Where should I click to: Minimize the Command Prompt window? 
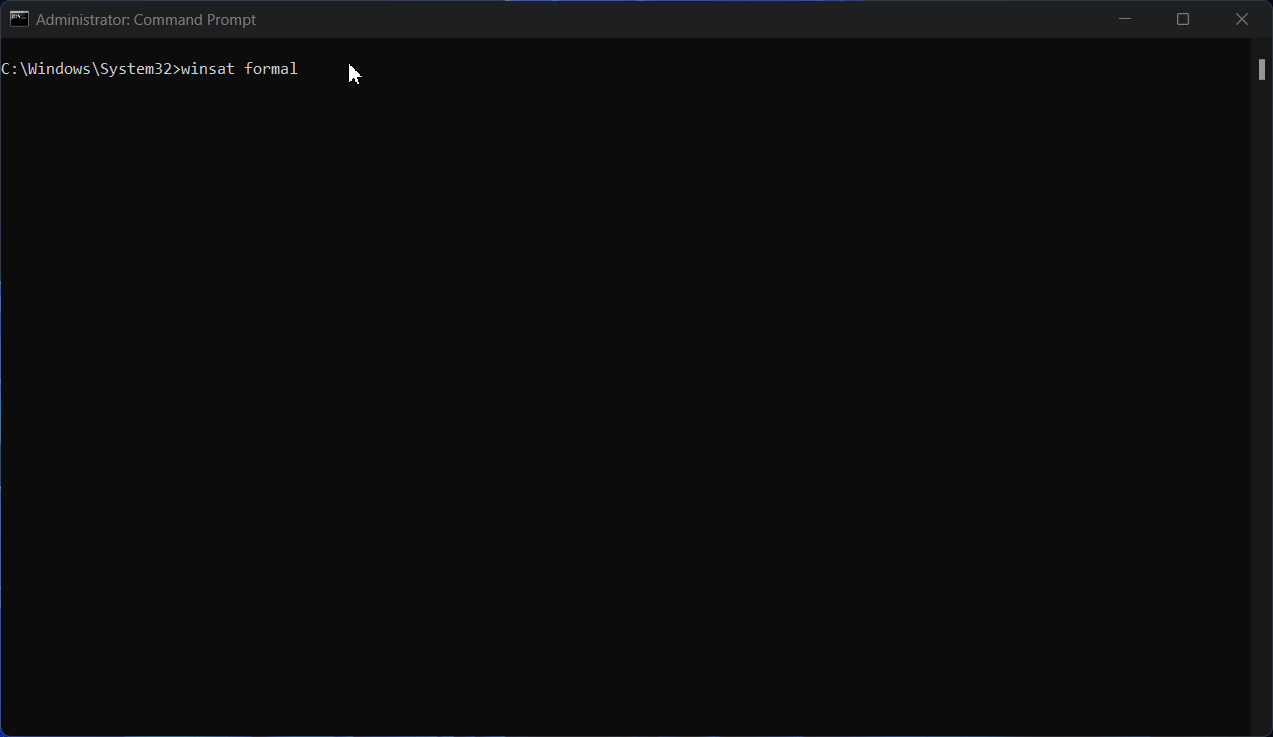(1125, 19)
